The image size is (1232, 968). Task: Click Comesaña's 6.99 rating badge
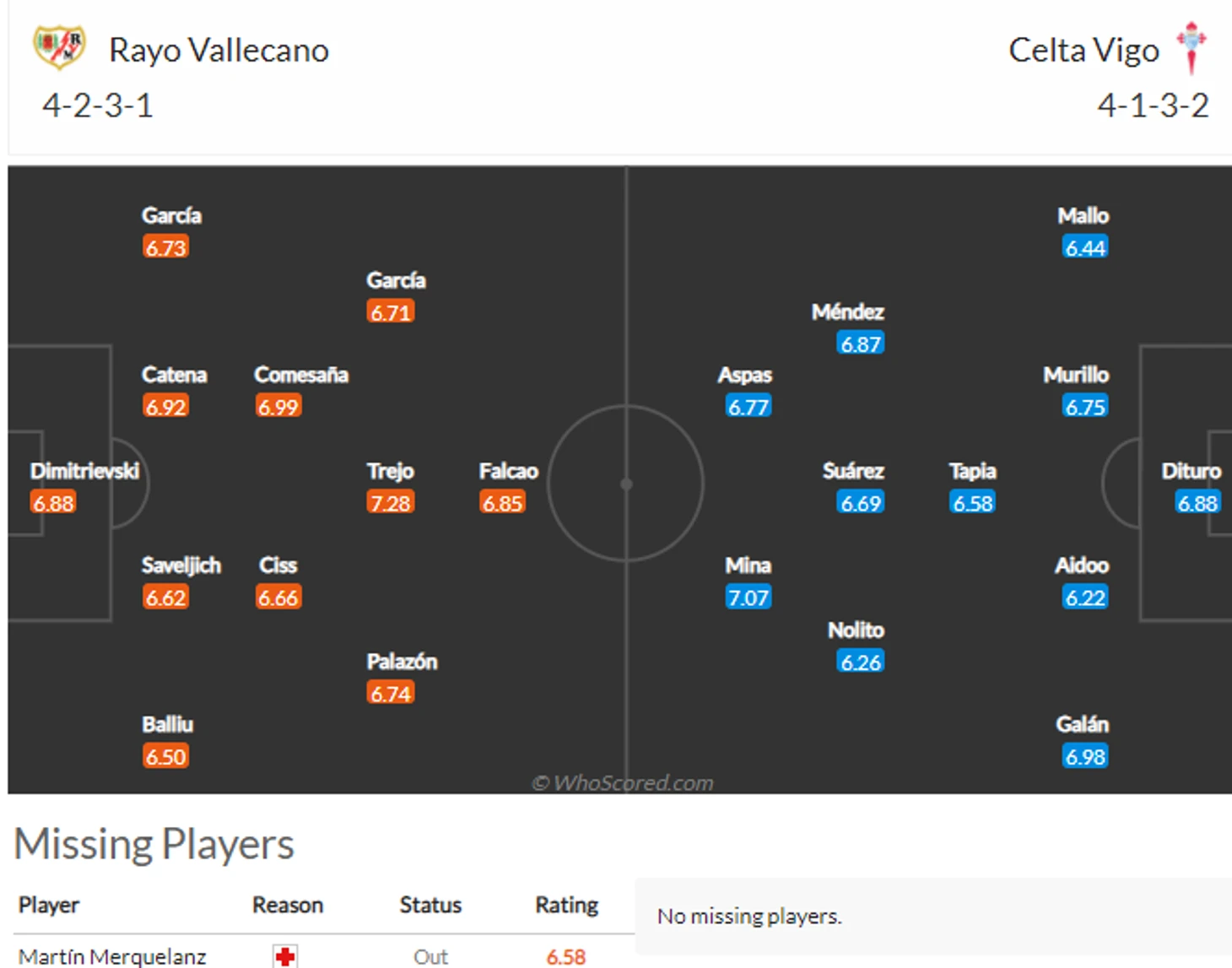coord(278,407)
